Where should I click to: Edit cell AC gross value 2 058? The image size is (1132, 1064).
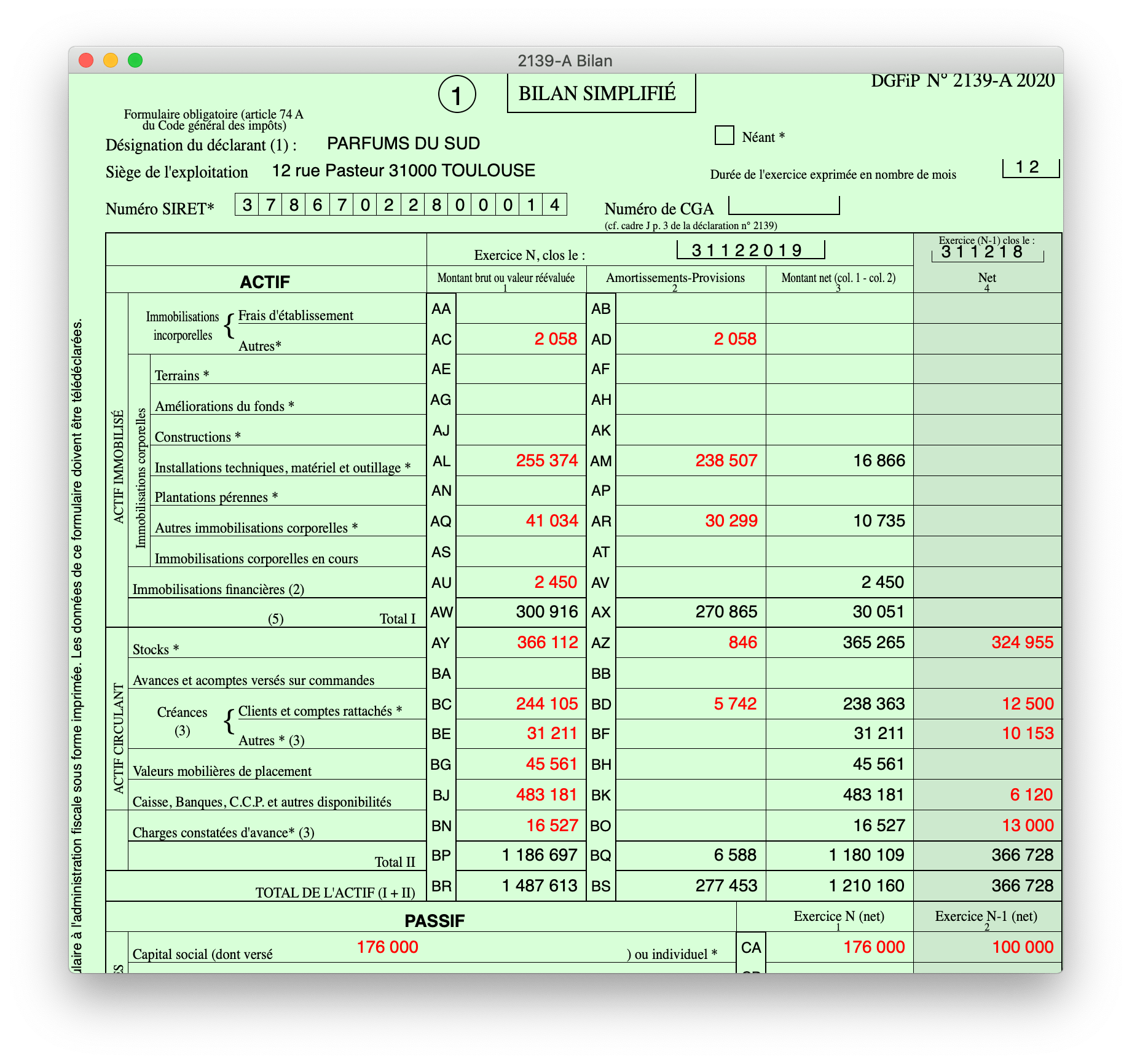pos(521,338)
